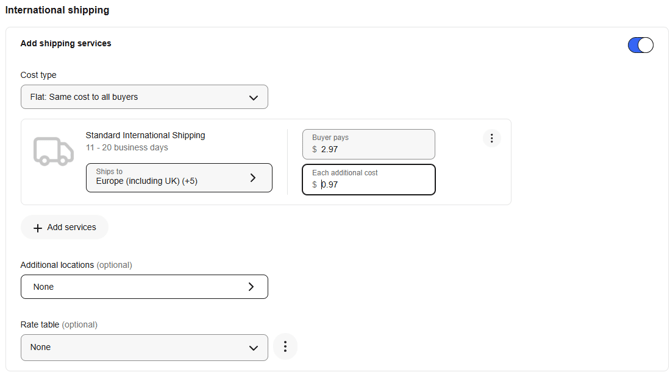Click the delivery truck icon
670x375 pixels.
pyautogui.click(x=53, y=152)
